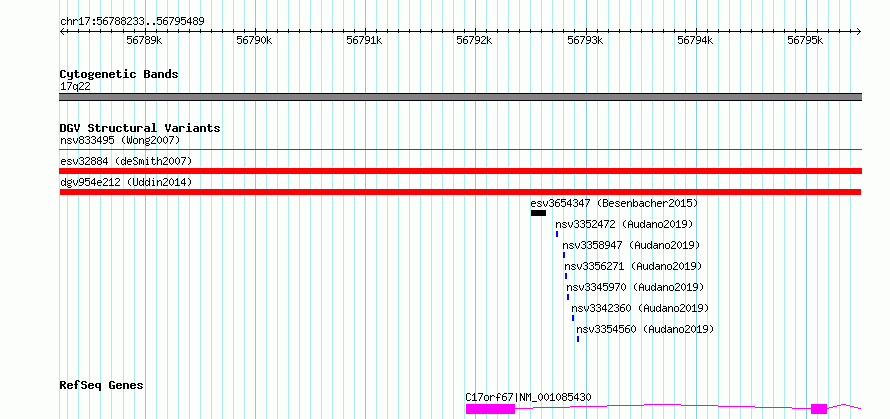This screenshot has width=890, height=419.
Task: Click the chr17:56788233..56795489 coordinate label
Action: [132, 22]
